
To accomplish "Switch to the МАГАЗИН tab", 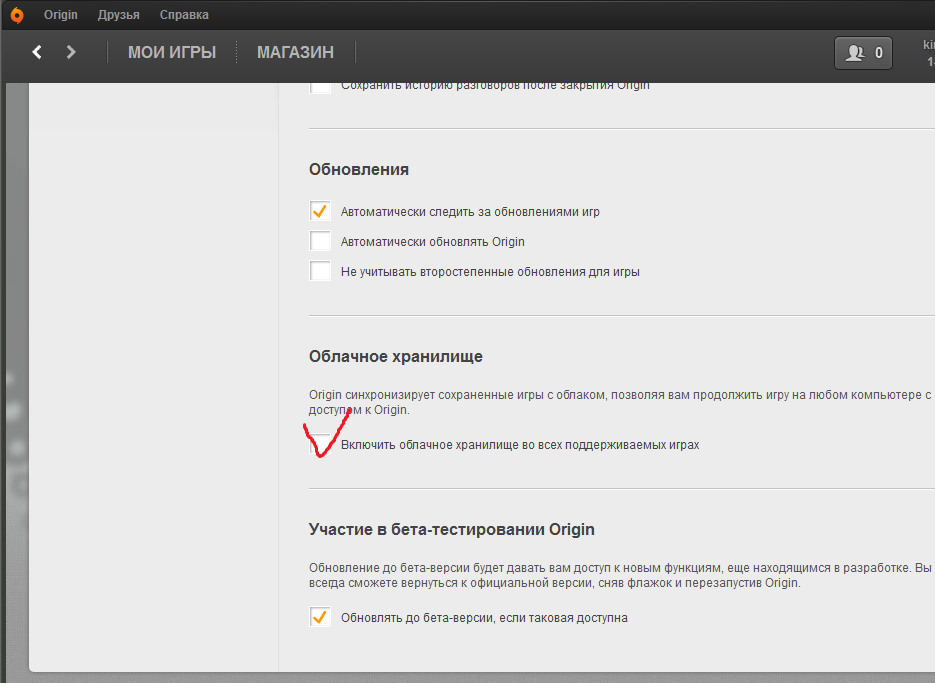I will pos(295,52).
